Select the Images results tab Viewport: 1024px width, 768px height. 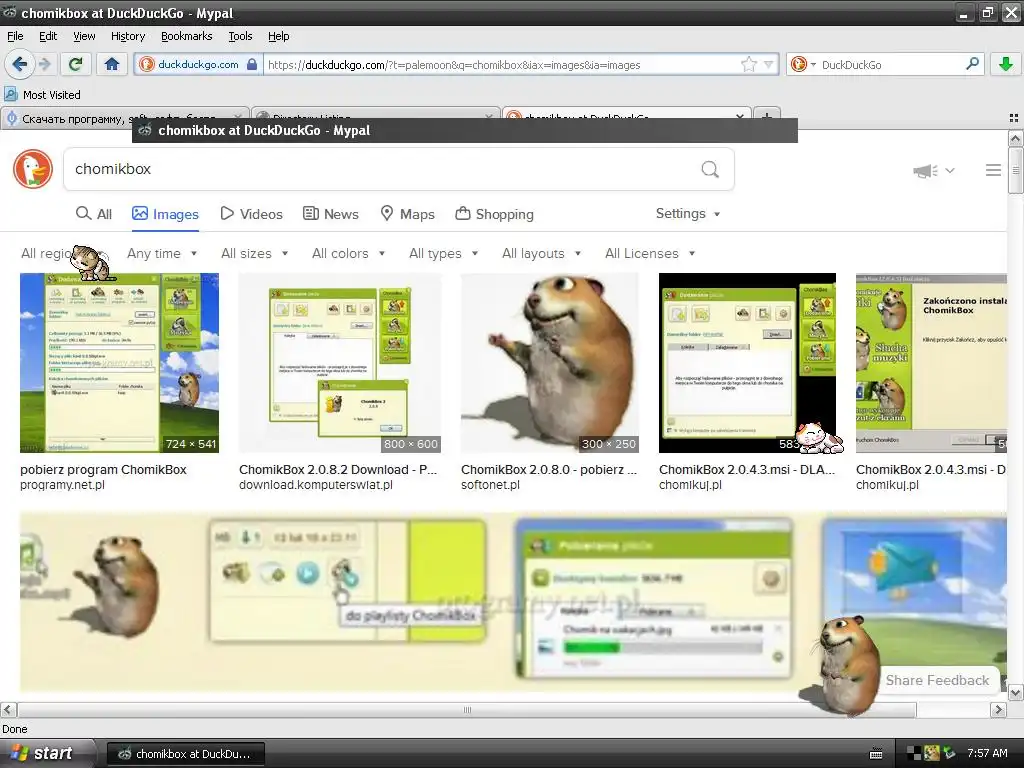point(165,214)
